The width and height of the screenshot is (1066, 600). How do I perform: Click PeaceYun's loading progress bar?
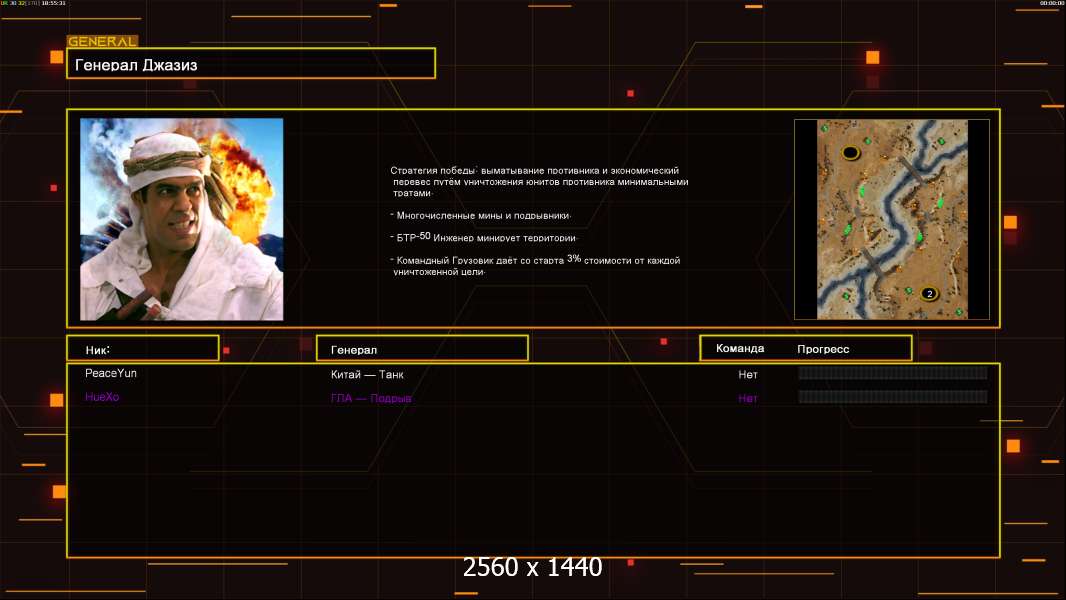pos(893,373)
